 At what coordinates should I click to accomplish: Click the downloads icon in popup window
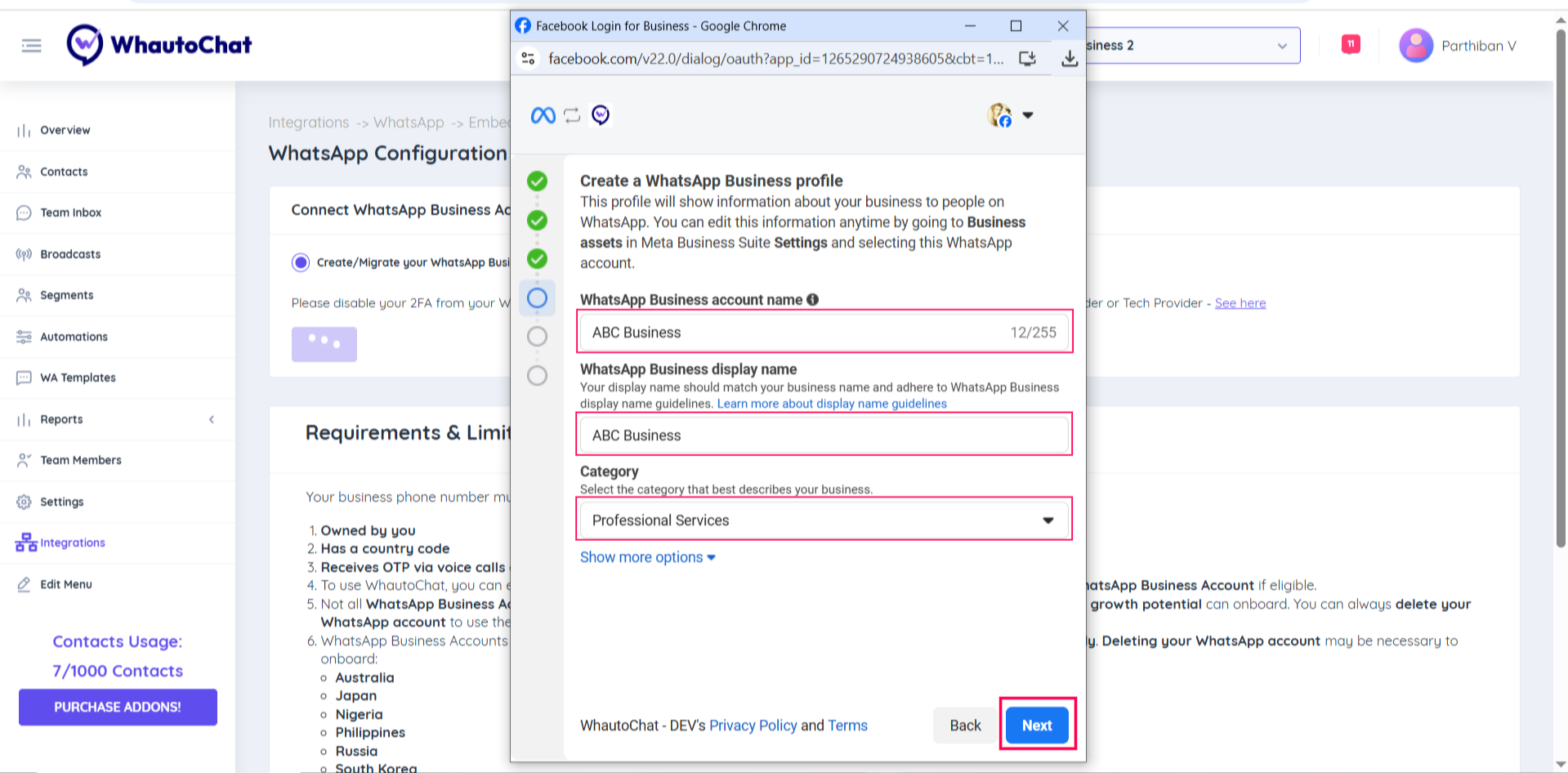point(1069,59)
